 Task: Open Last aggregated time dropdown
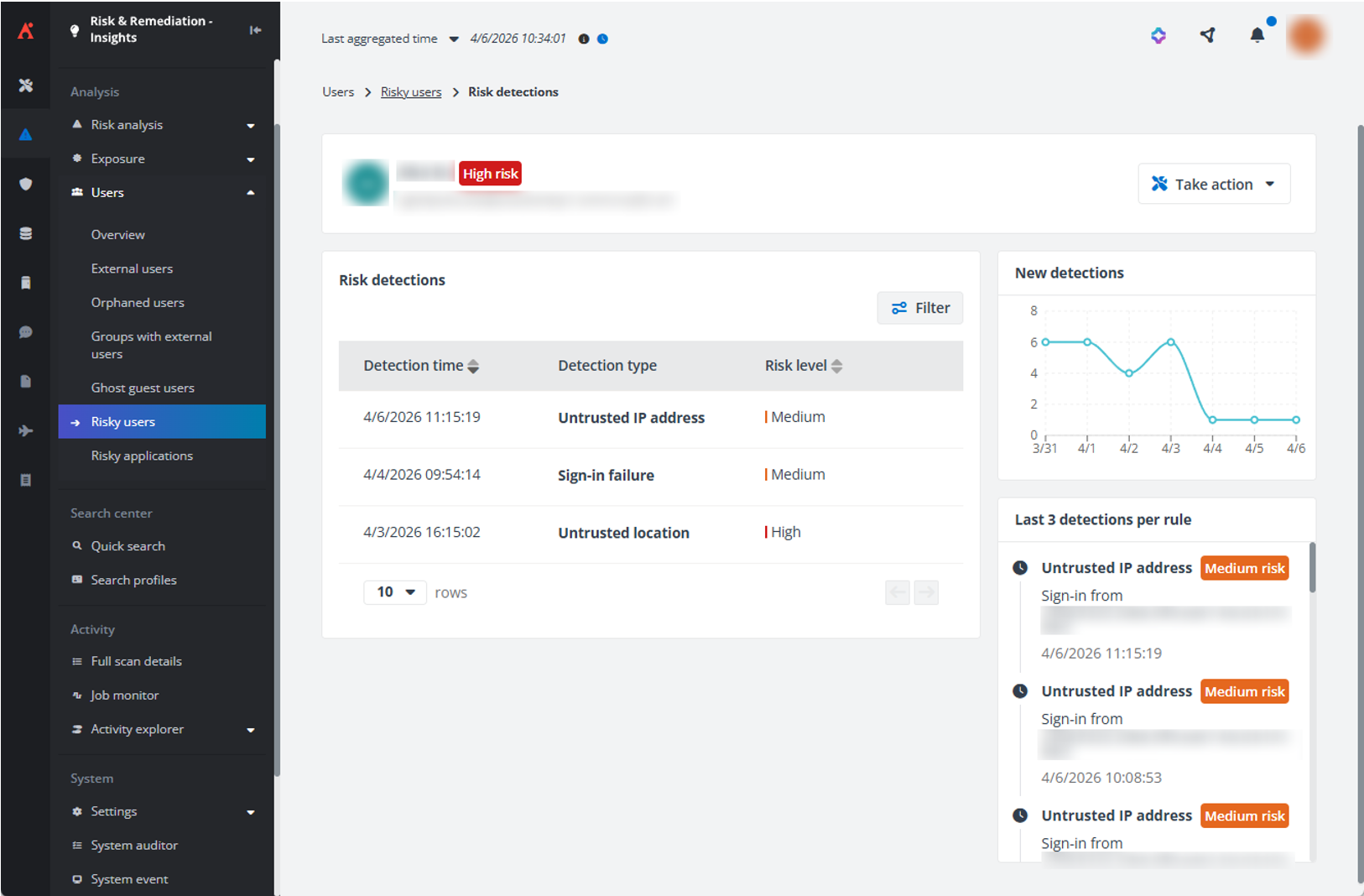coord(454,39)
